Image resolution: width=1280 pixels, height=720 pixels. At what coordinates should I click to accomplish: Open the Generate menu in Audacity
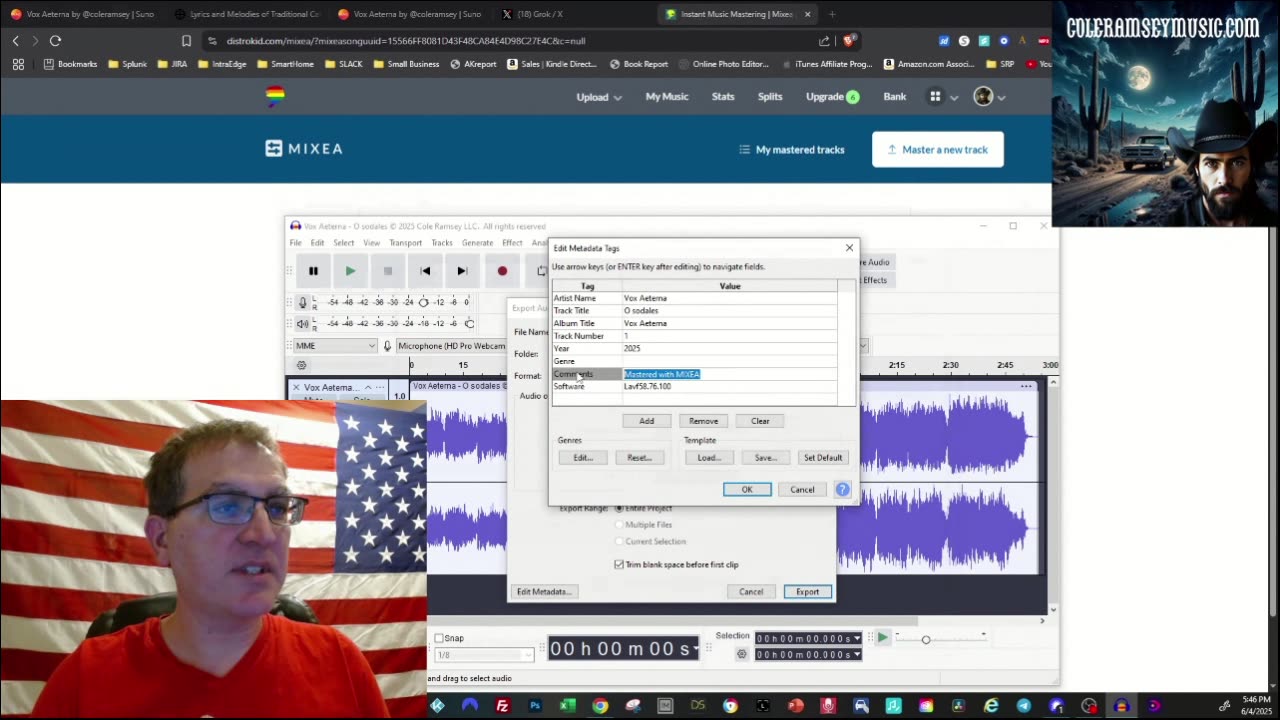[x=477, y=243]
